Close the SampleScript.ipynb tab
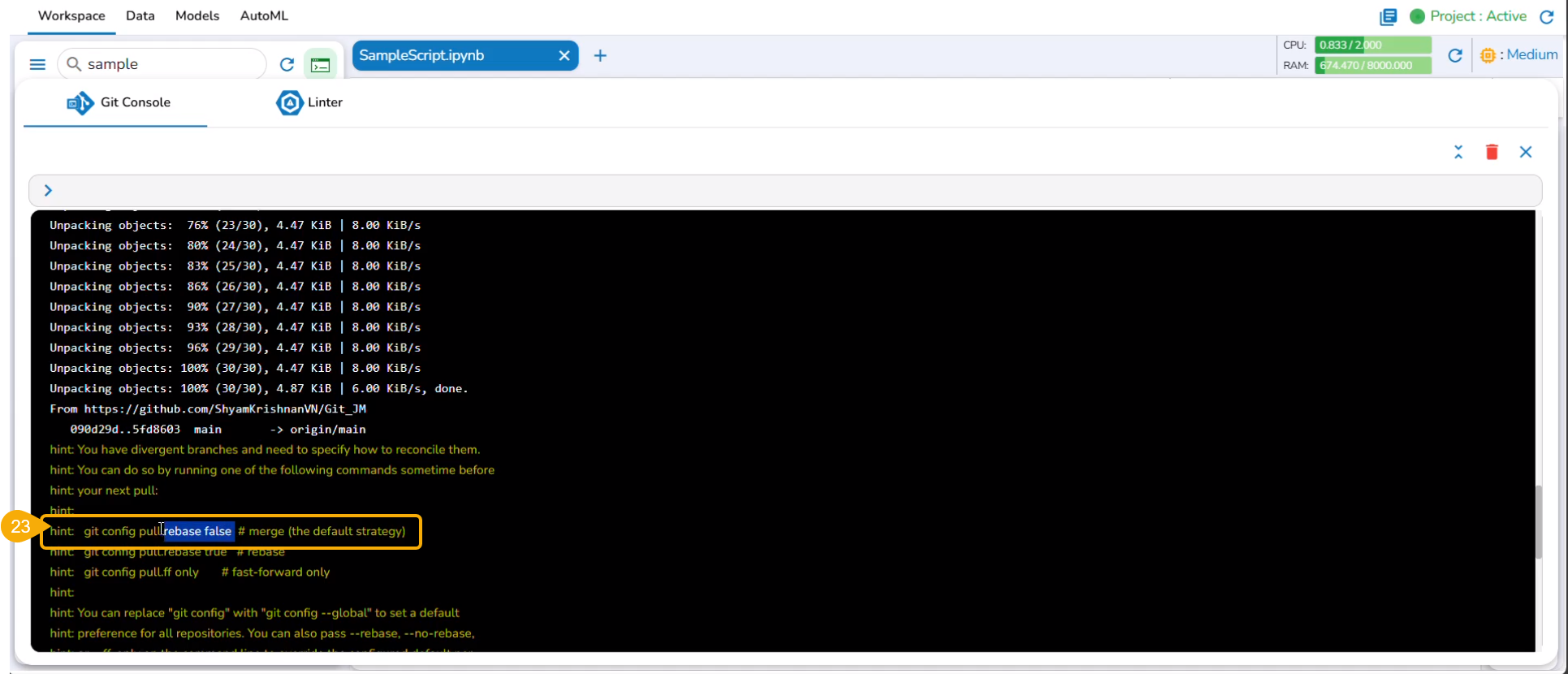1568x674 pixels. 564,55
